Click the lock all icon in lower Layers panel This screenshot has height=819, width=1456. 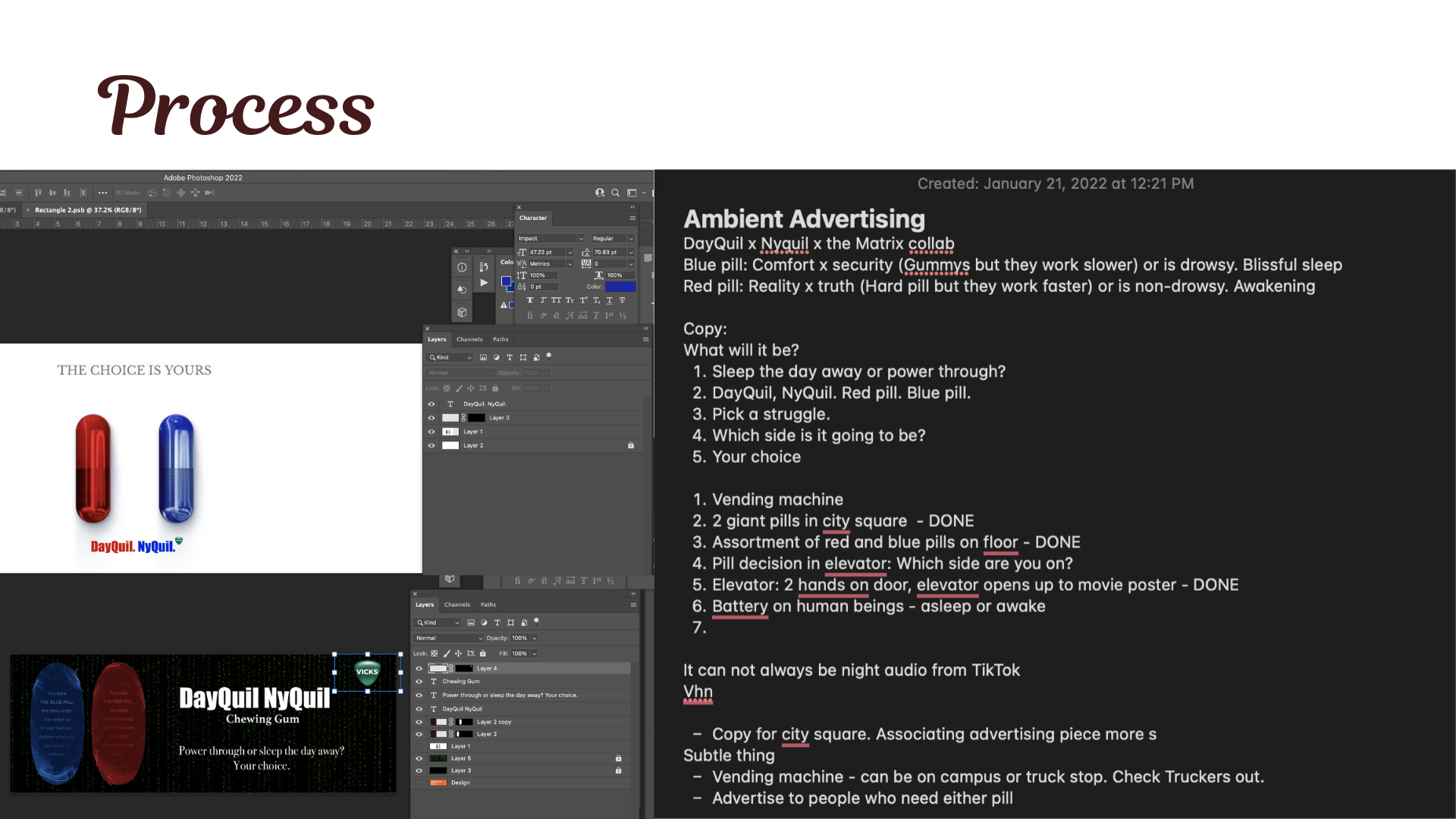(483, 653)
